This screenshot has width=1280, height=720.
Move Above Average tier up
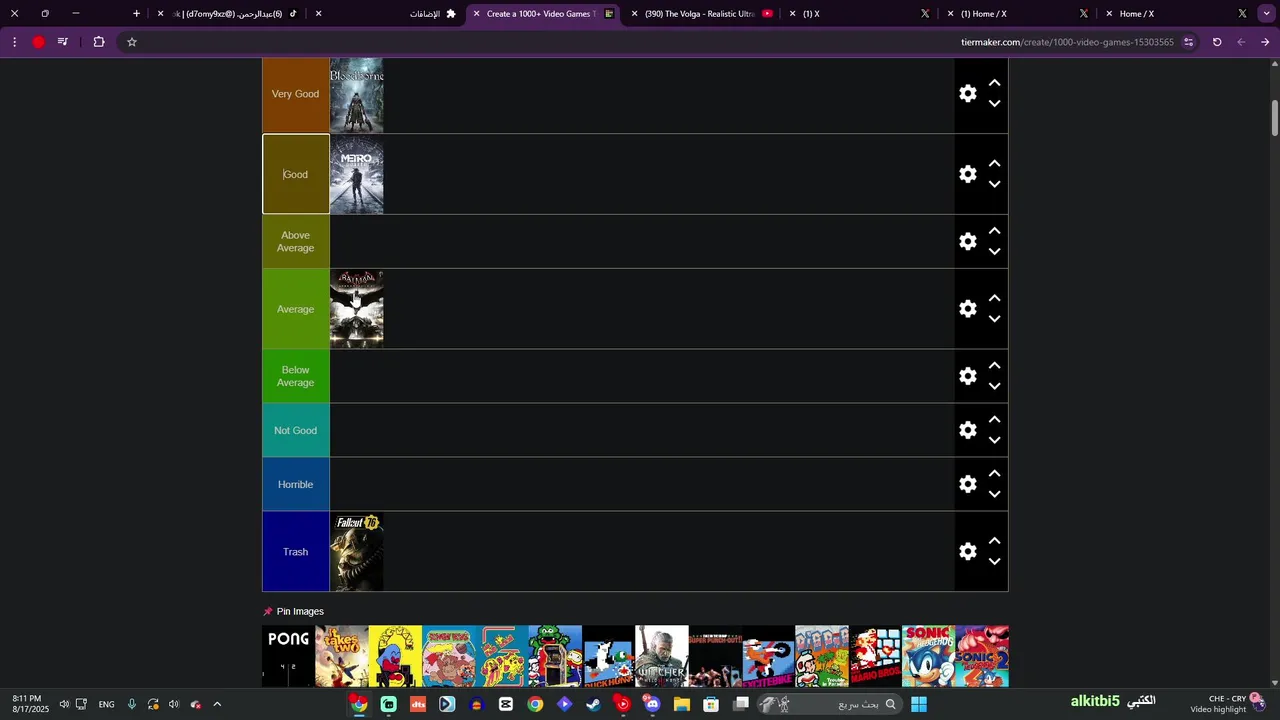(x=994, y=231)
